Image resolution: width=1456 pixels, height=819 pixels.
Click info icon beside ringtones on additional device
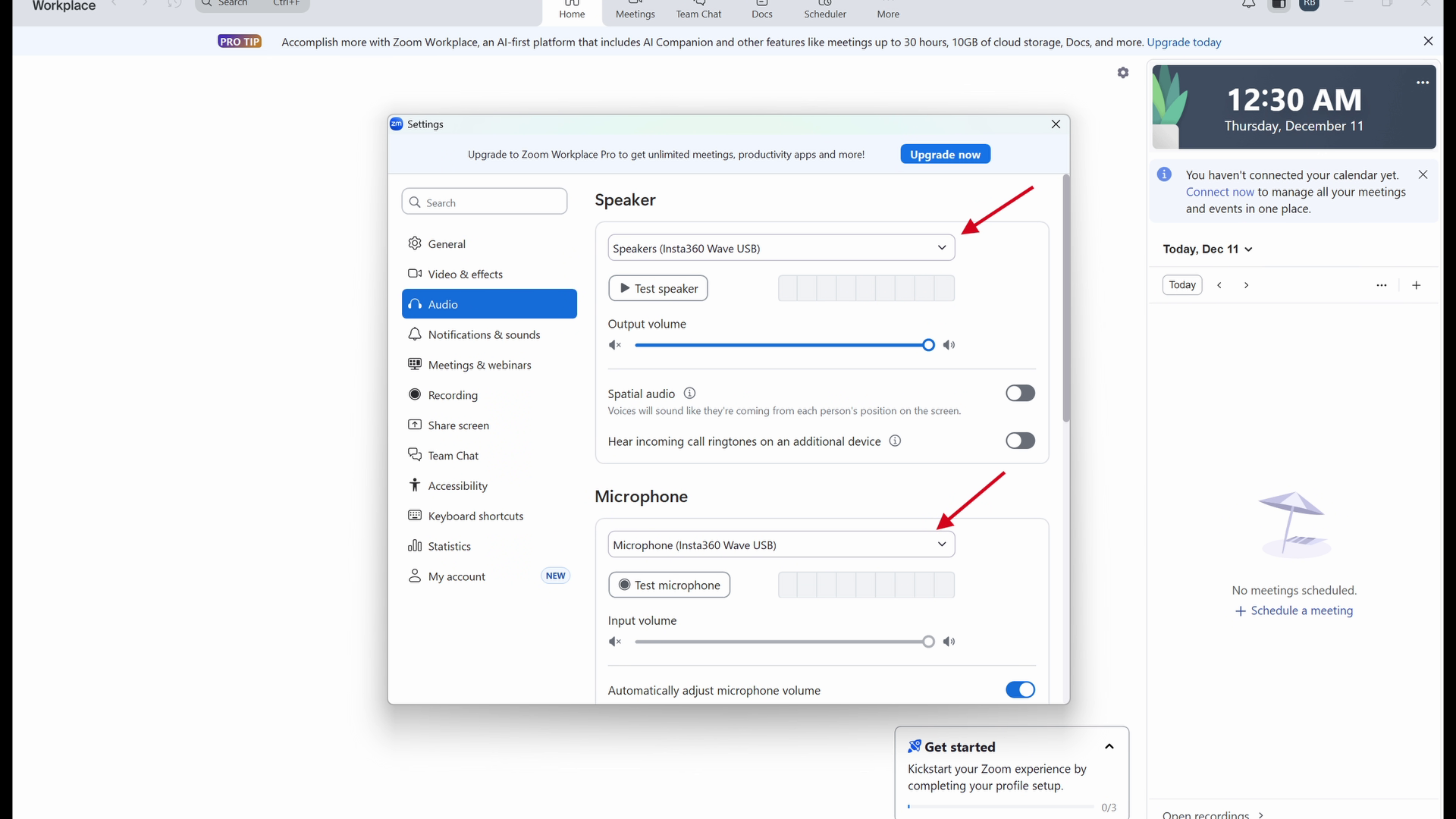click(895, 441)
